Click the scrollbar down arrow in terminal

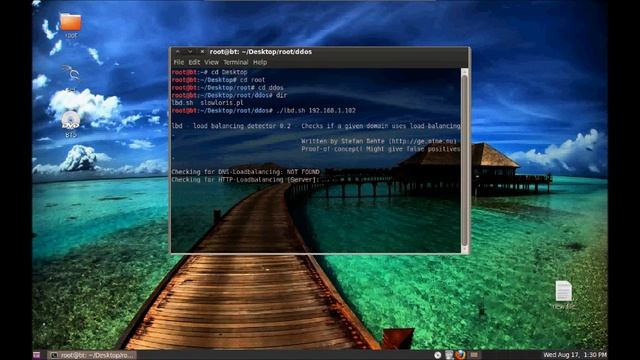click(464, 250)
